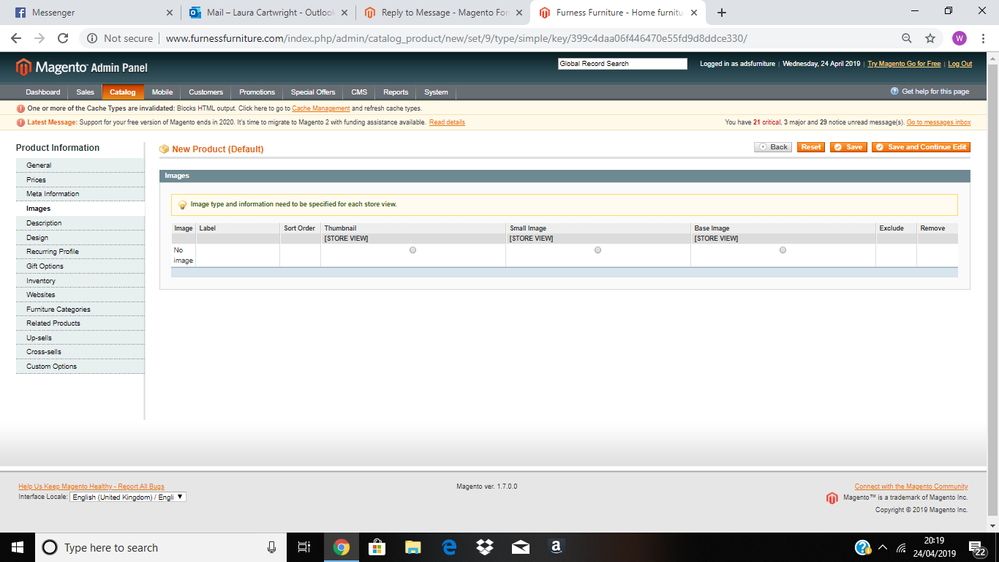Click the browser address bar URL
Screen dimensions: 999x562
tap(456, 38)
